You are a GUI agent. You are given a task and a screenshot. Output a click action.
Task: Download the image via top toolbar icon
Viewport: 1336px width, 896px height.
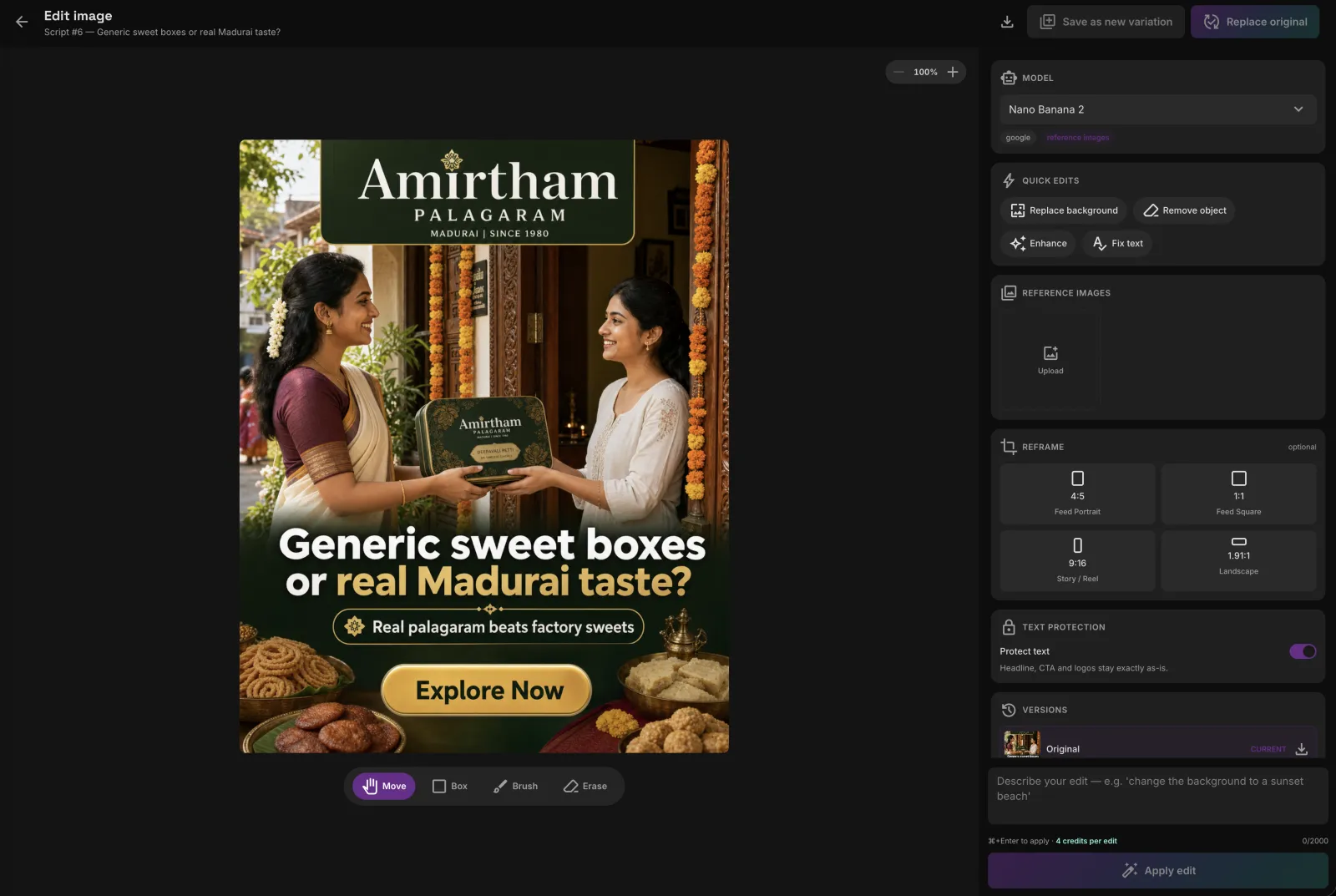[x=1007, y=22]
